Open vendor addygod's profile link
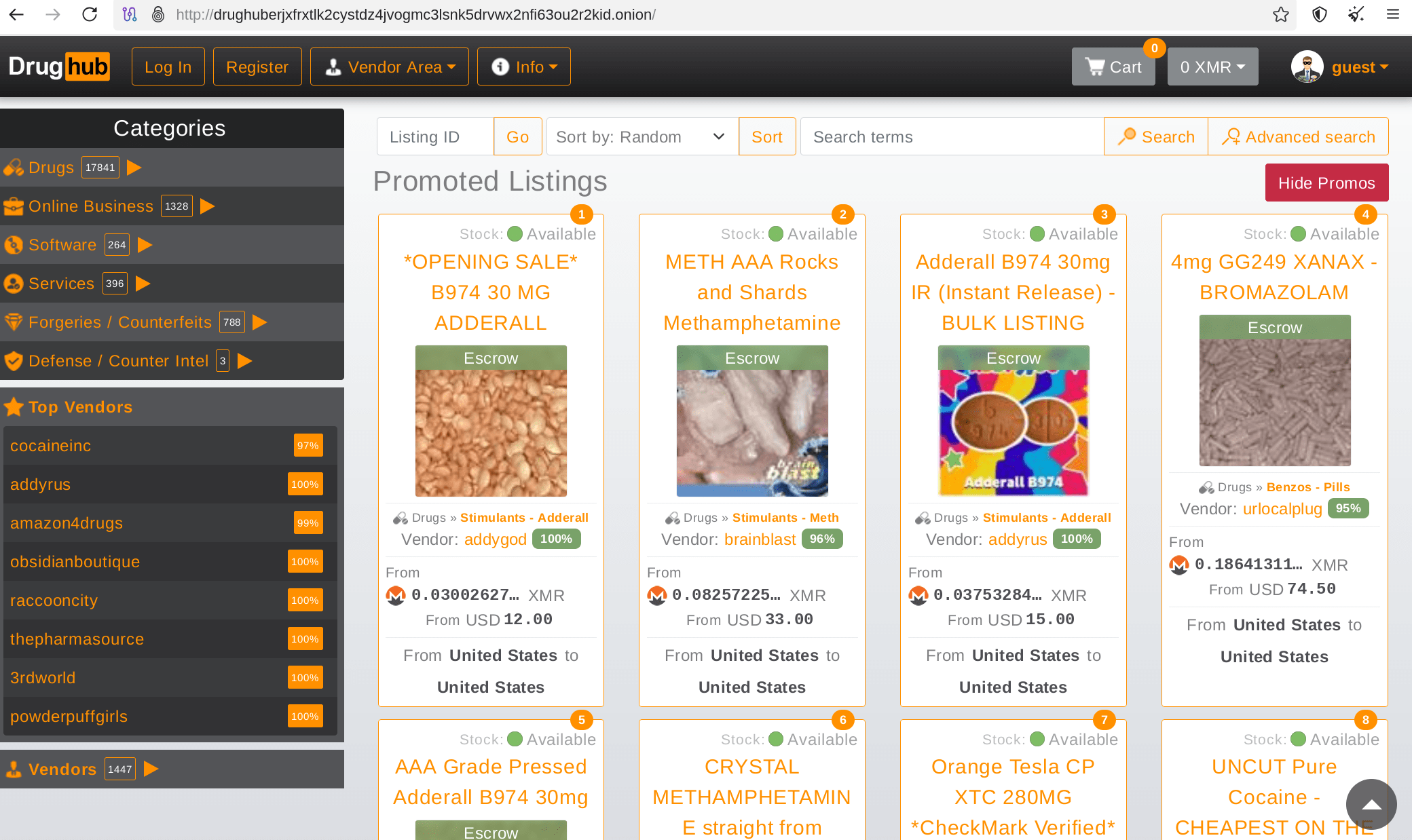Screen dimensions: 1412x840 coord(496,539)
